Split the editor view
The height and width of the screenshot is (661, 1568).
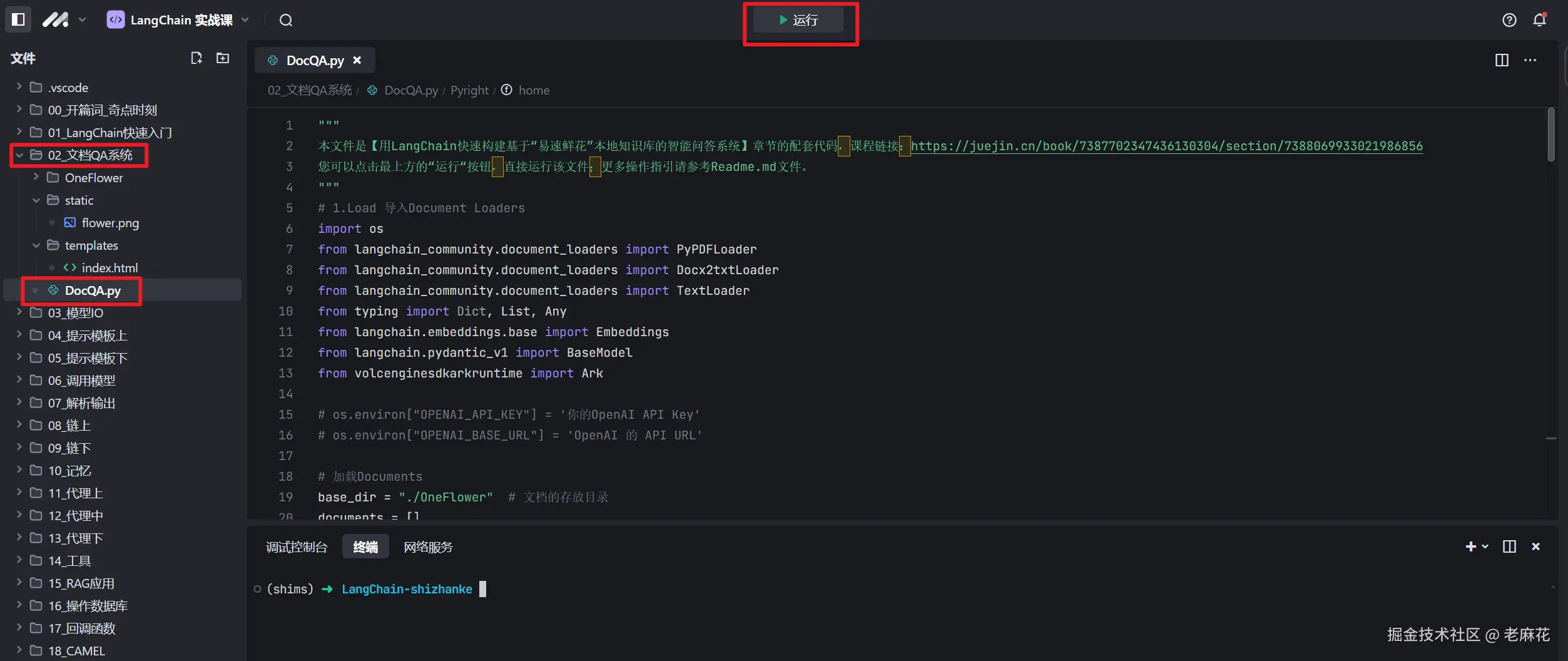click(x=1502, y=60)
